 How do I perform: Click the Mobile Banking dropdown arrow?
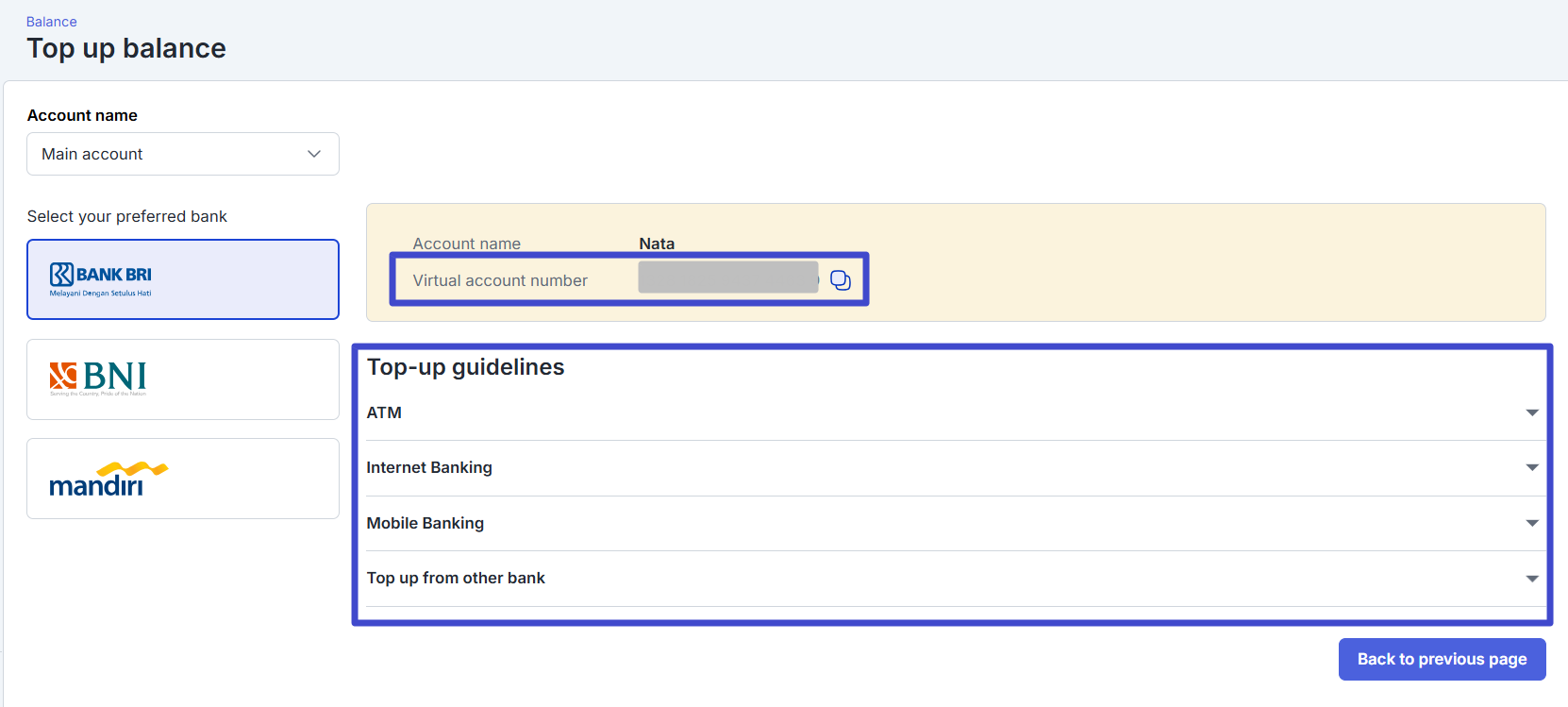tap(1531, 523)
